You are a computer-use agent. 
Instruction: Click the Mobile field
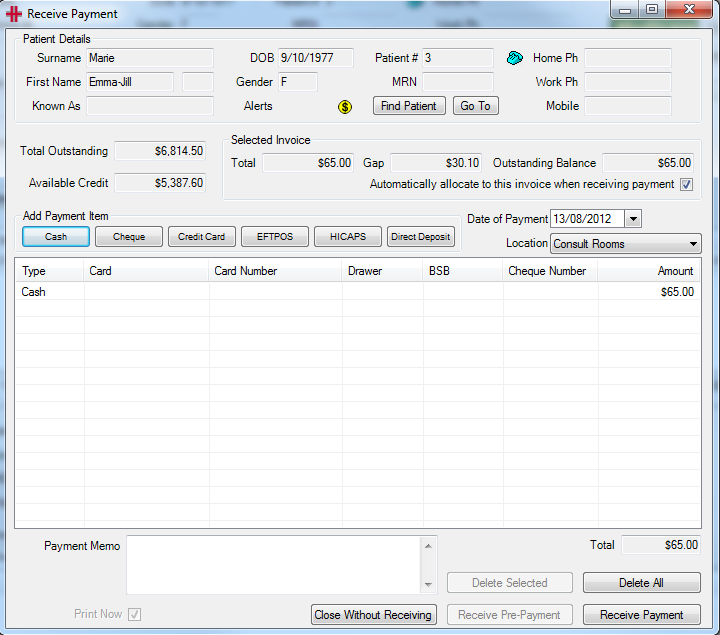pyautogui.click(x=628, y=106)
